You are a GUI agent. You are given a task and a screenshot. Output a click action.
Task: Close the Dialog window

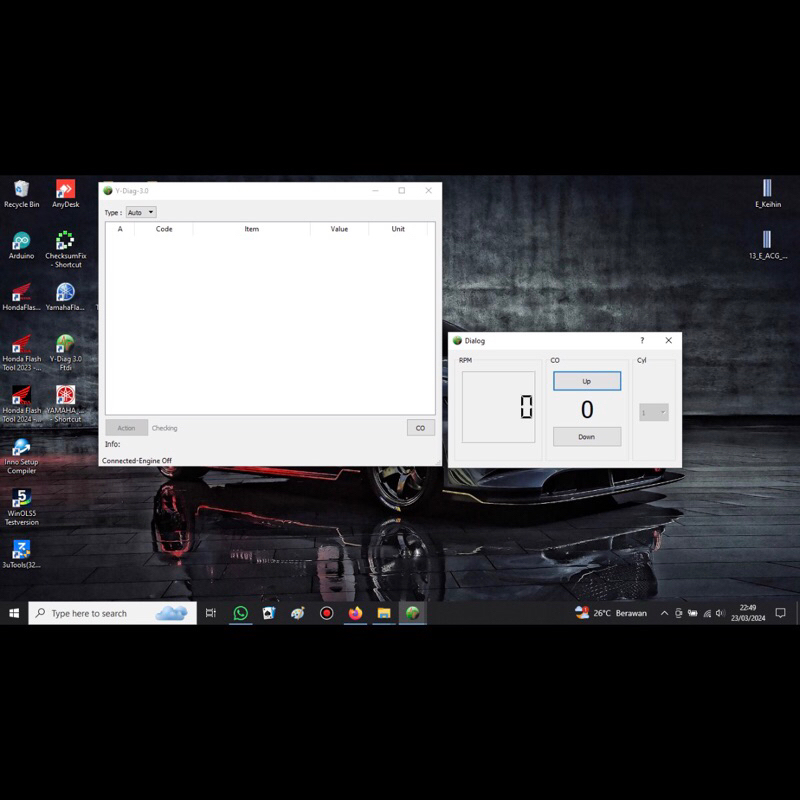coord(668,340)
